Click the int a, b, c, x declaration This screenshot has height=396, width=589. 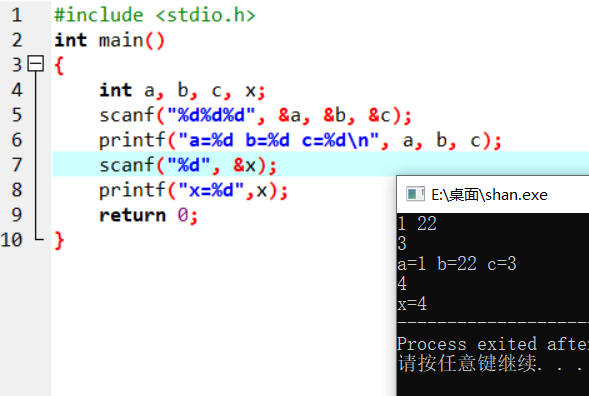[x=182, y=91]
